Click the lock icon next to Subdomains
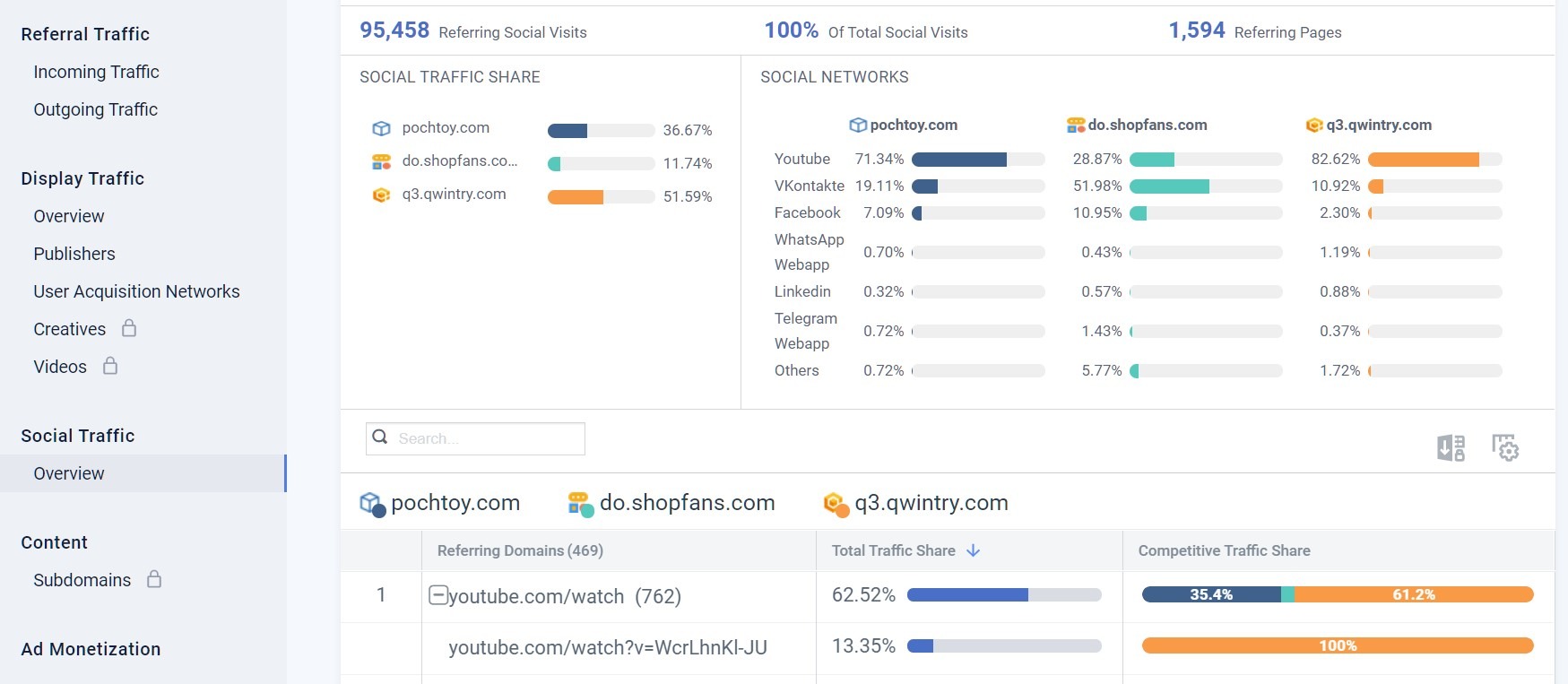 (x=153, y=579)
